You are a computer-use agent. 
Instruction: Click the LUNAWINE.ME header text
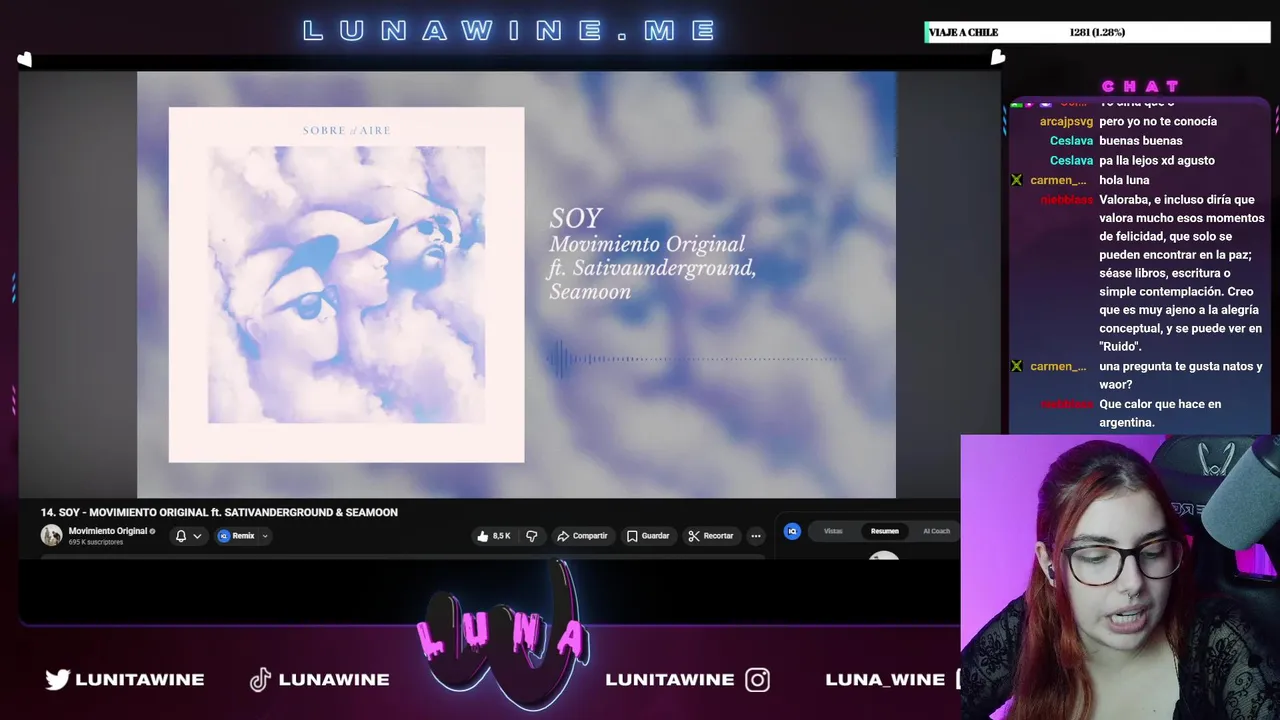click(x=510, y=31)
